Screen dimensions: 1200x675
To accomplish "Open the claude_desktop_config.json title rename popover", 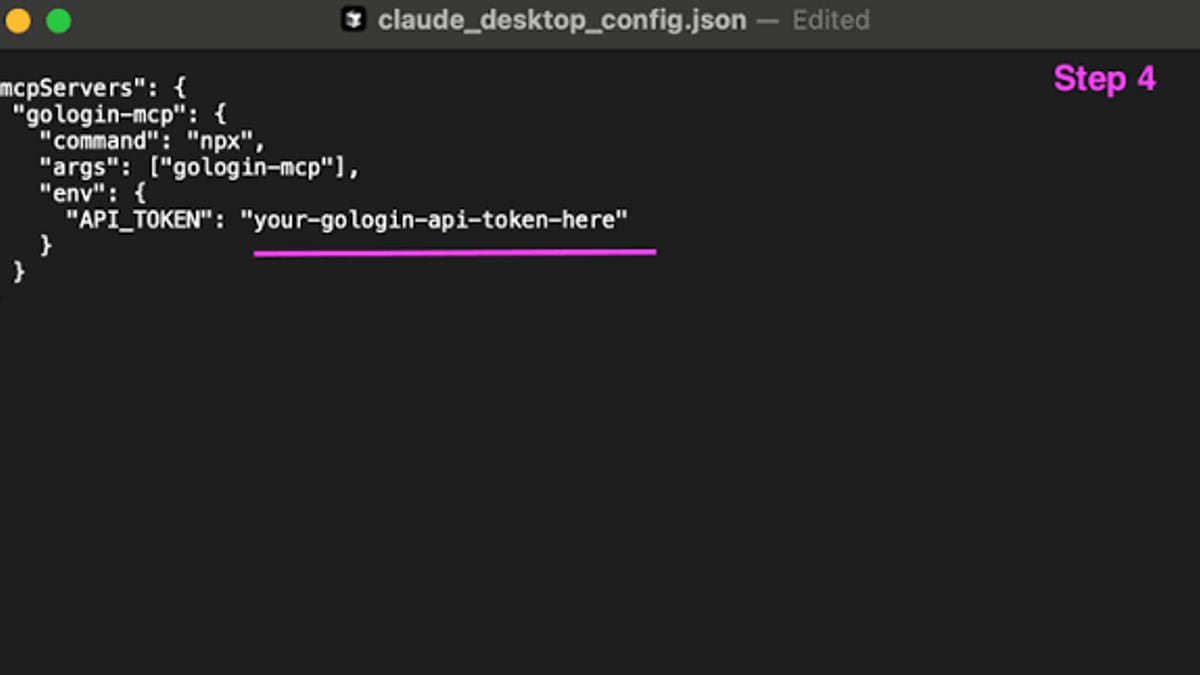I will pyautogui.click(x=561, y=20).
